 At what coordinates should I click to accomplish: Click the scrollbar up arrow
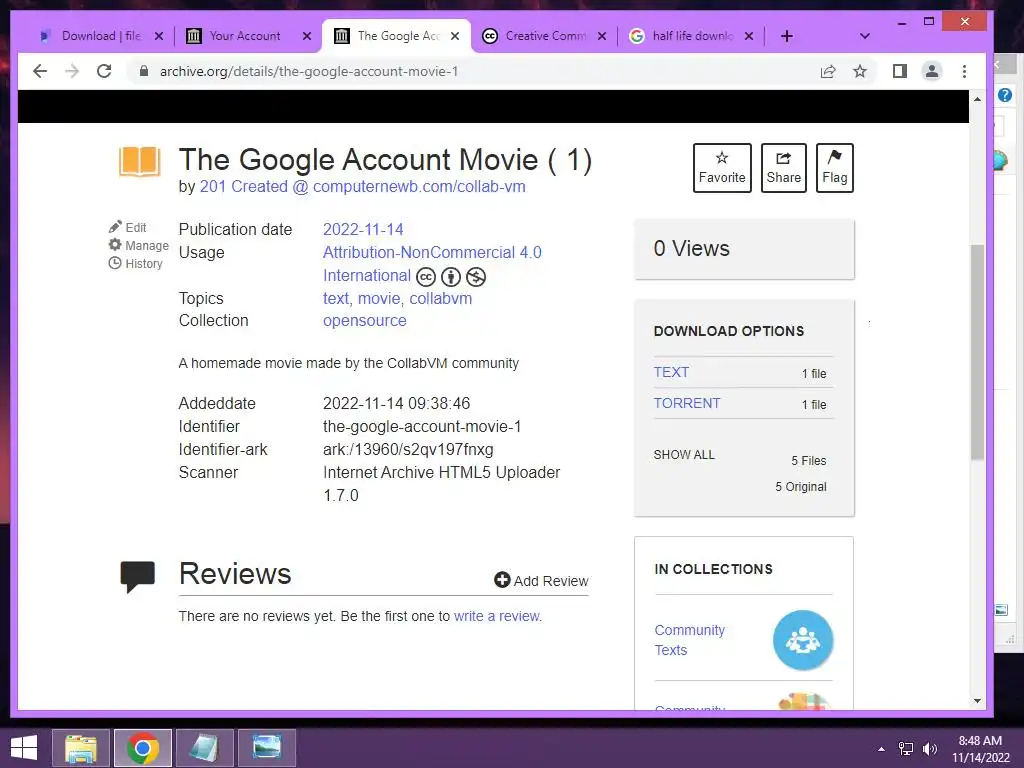977,99
